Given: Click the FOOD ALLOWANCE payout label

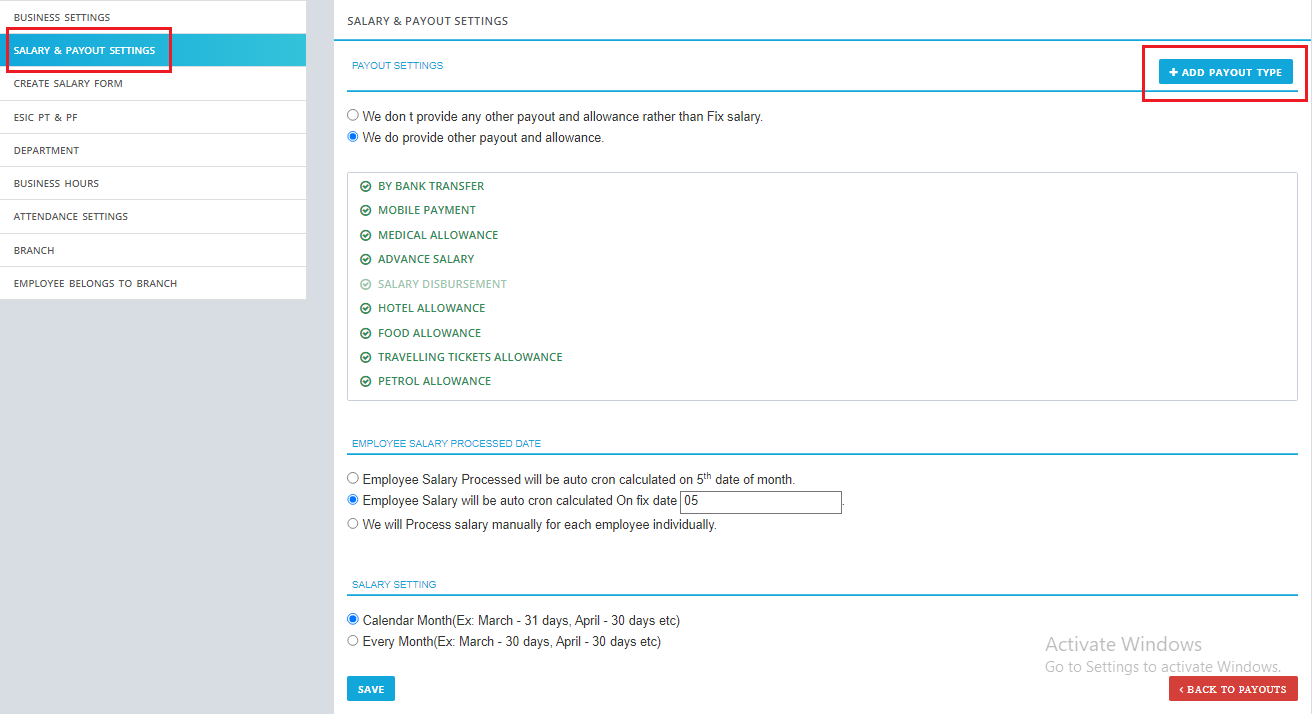Looking at the screenshot, I should (430, 334).
